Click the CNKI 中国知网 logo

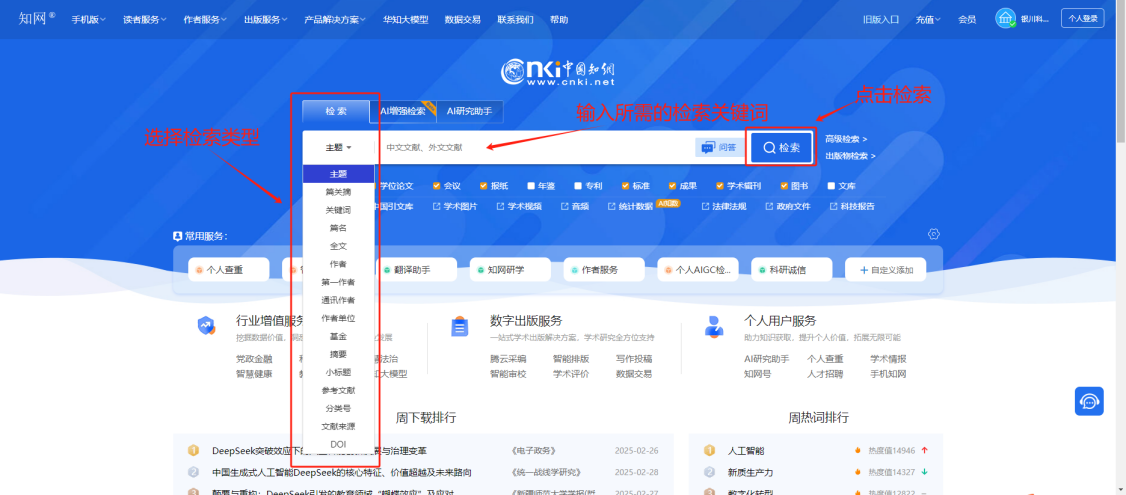[558, 73]
